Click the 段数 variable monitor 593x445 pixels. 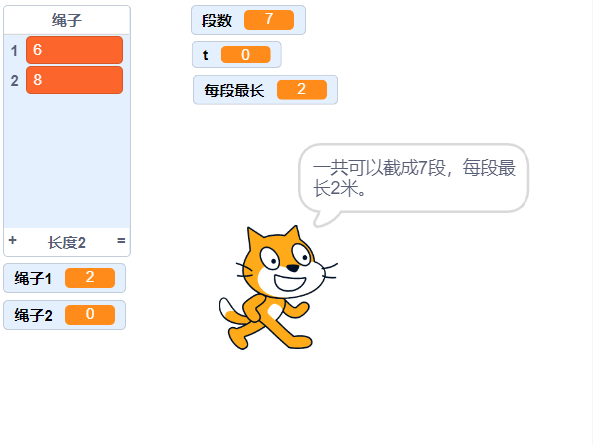pos(248,20)
